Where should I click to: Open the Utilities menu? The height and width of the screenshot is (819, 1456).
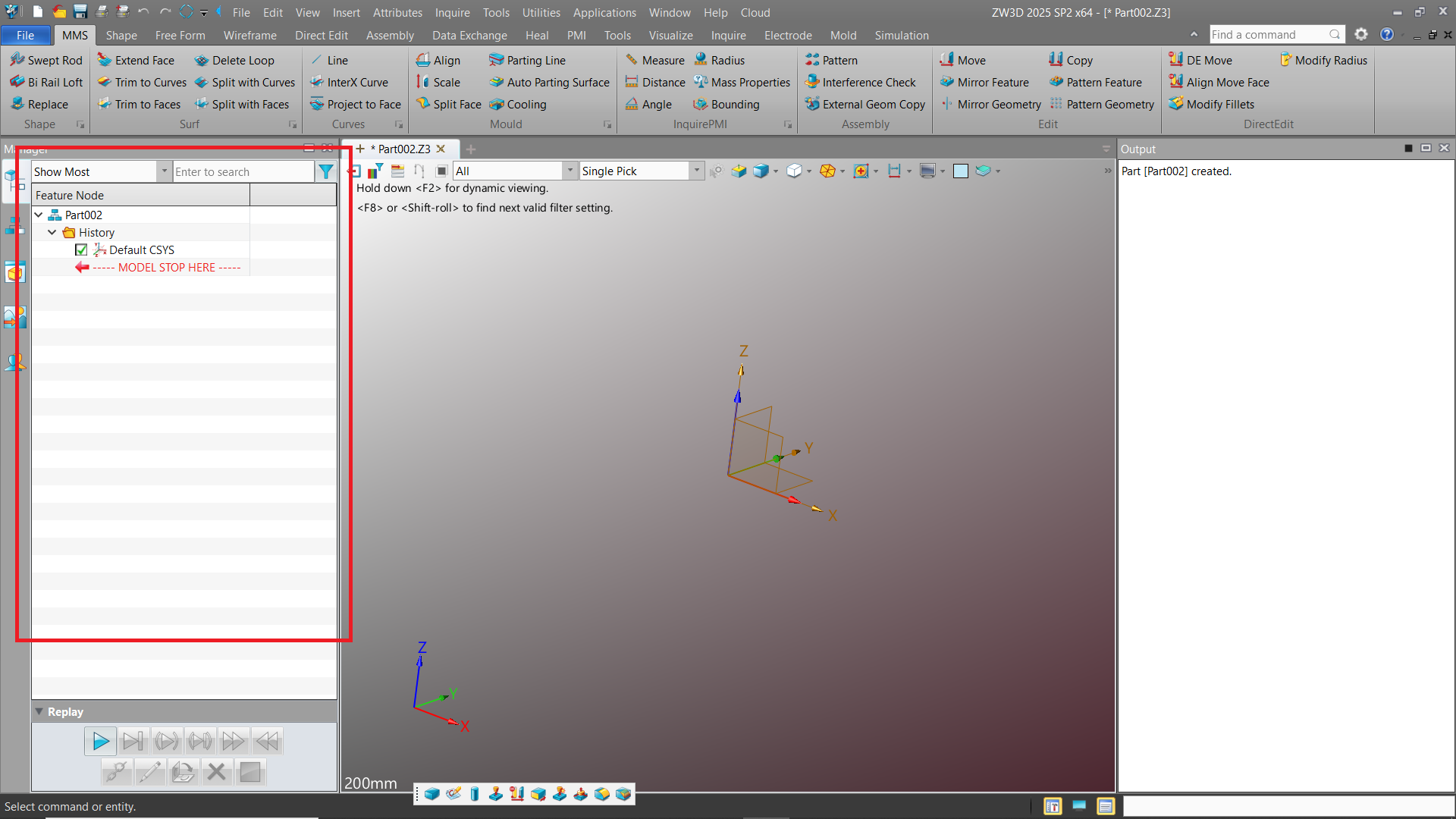tap(541, 12)
